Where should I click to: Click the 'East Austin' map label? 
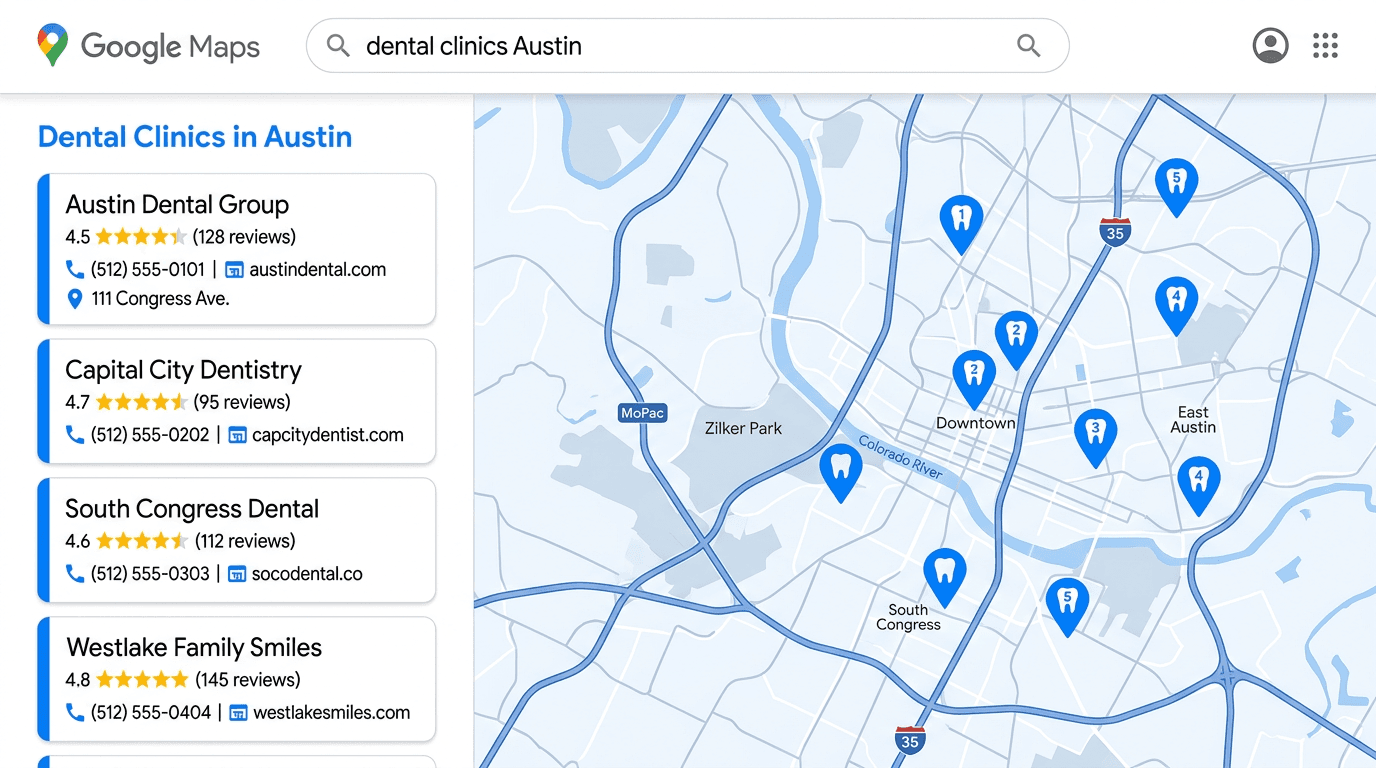tap(1193, 420)
